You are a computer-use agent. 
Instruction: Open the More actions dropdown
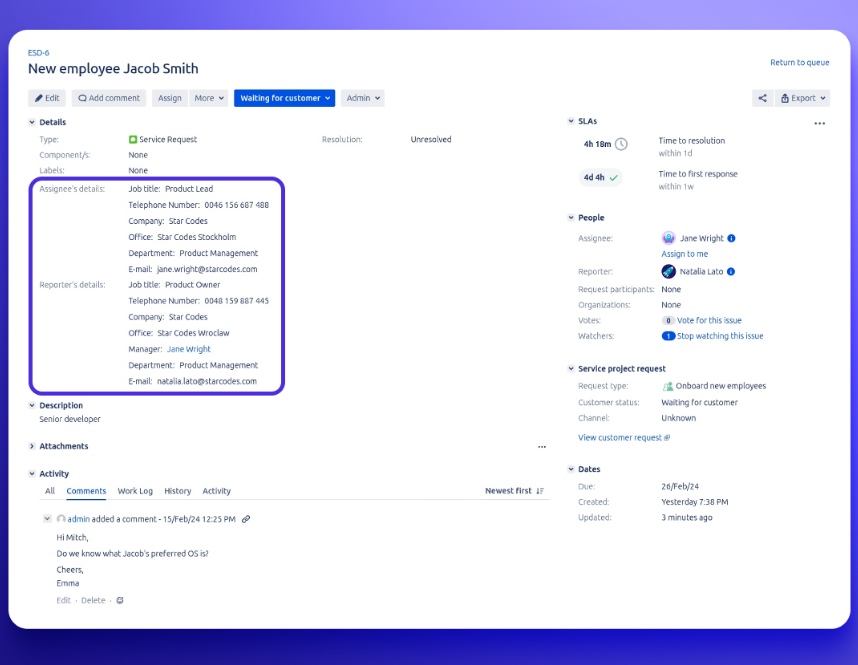(x=209, y=98)
